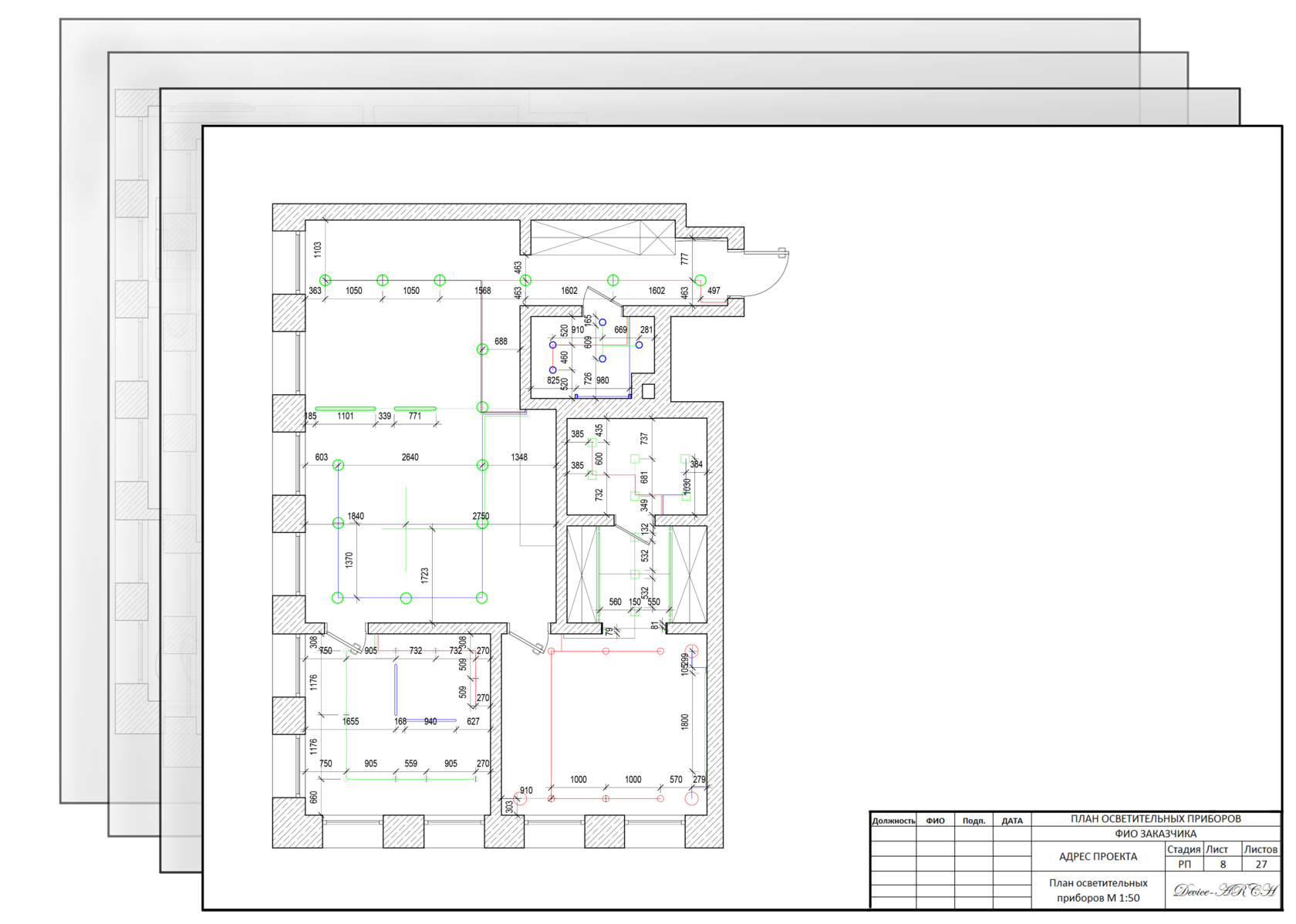The width and height of the screenshot is (1296, 924).
Task: Select the '688' dimension label
Action: click(x=501, y=341)
